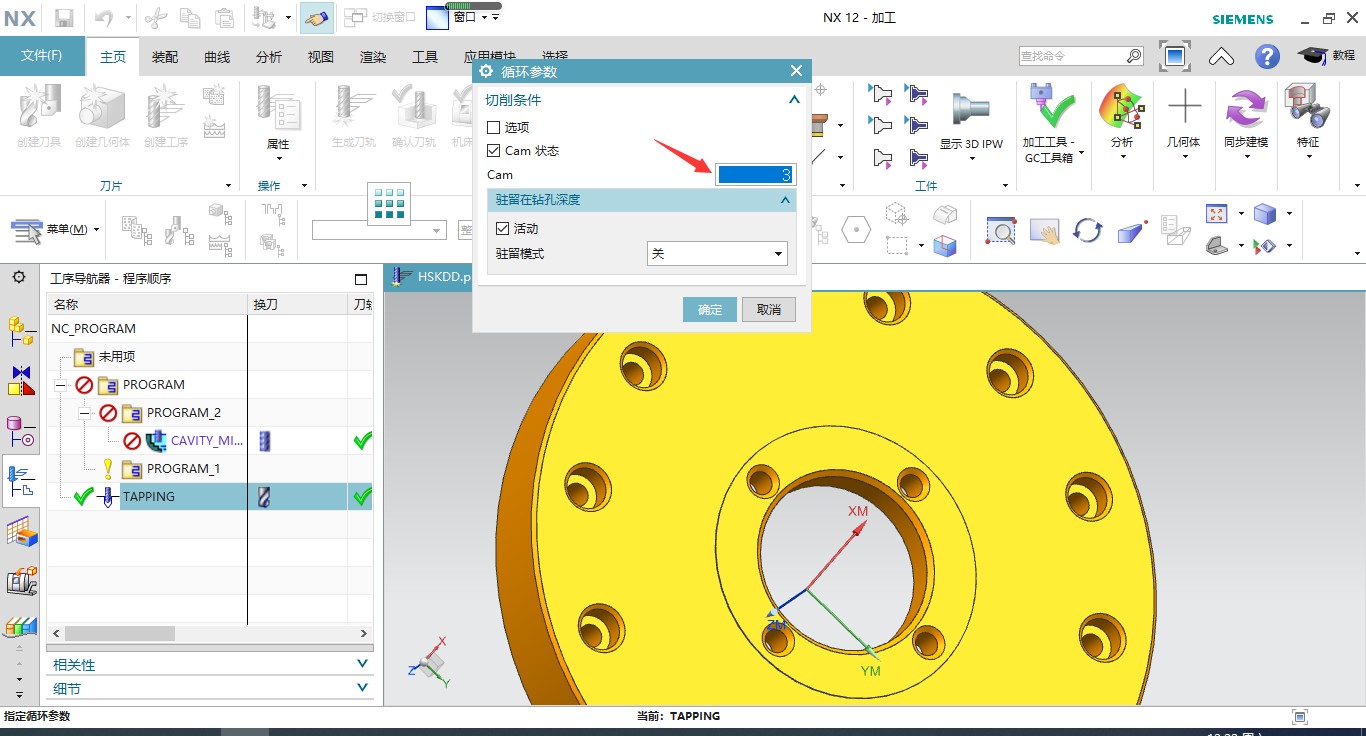This screenshot has width=1366, height=736.
Task: Click the Generate Tool Path (生成刀轨) icon
Action: [353, 115]
